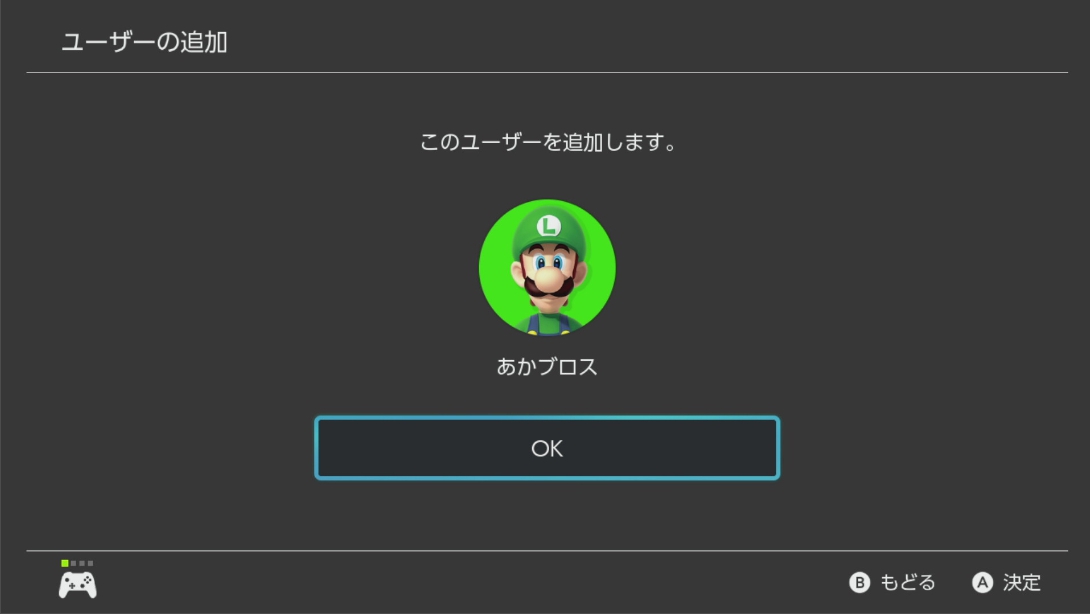
Task: Select the Luigi profile avatar
Action: [x=547, y=268]
